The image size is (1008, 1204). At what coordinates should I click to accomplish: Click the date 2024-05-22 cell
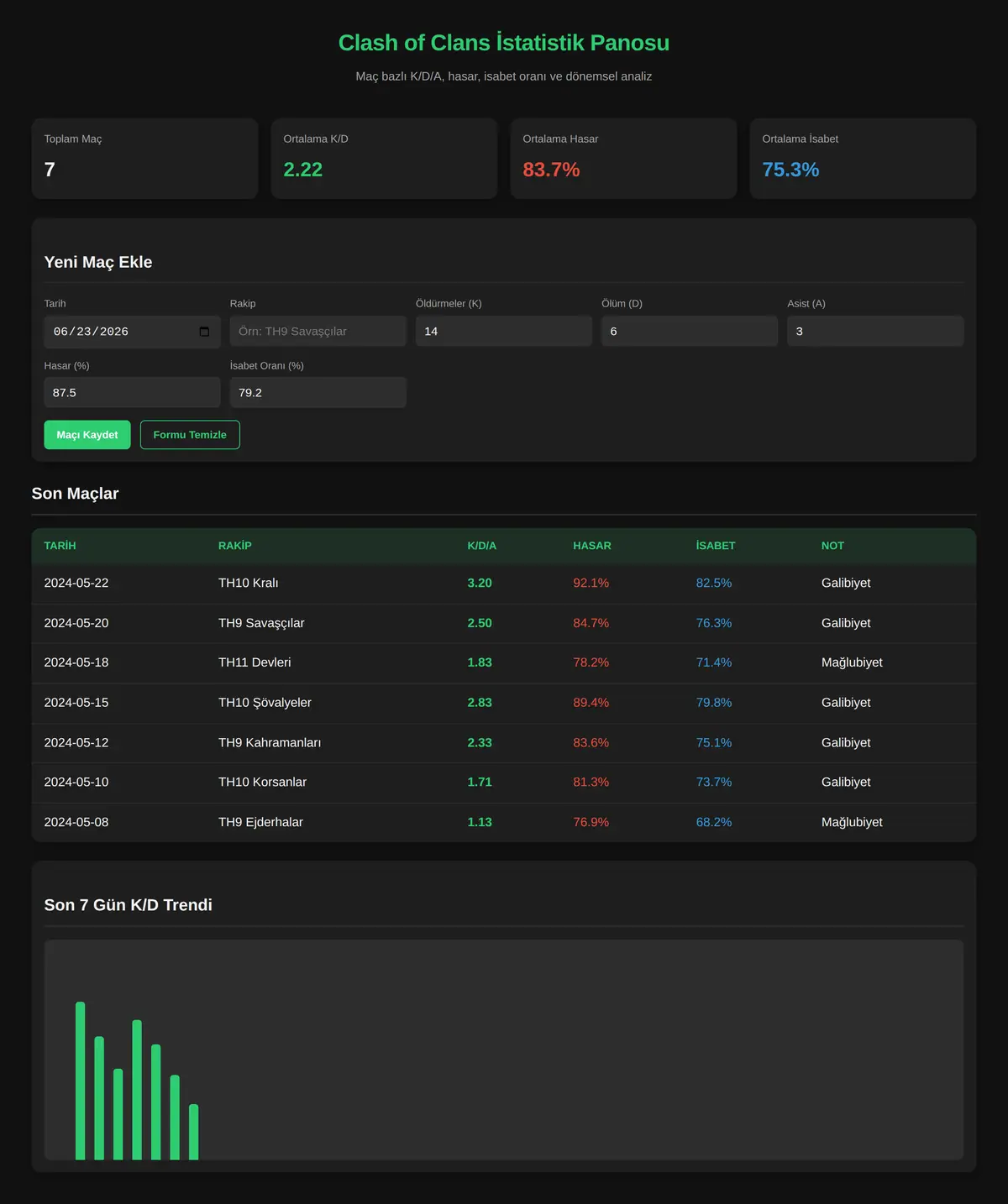76,583
